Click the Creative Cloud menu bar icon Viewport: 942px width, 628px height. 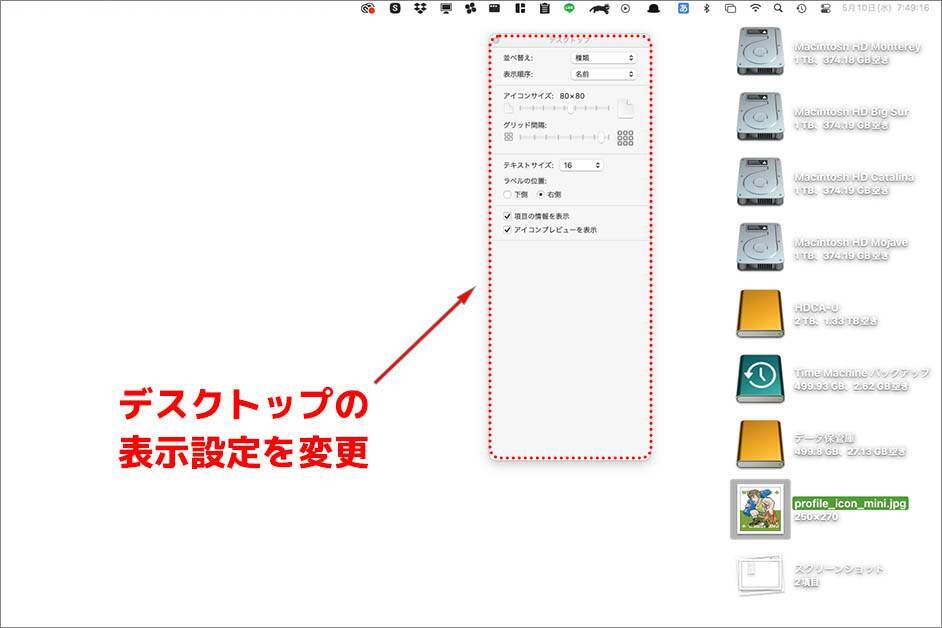[x=368, y=8]
